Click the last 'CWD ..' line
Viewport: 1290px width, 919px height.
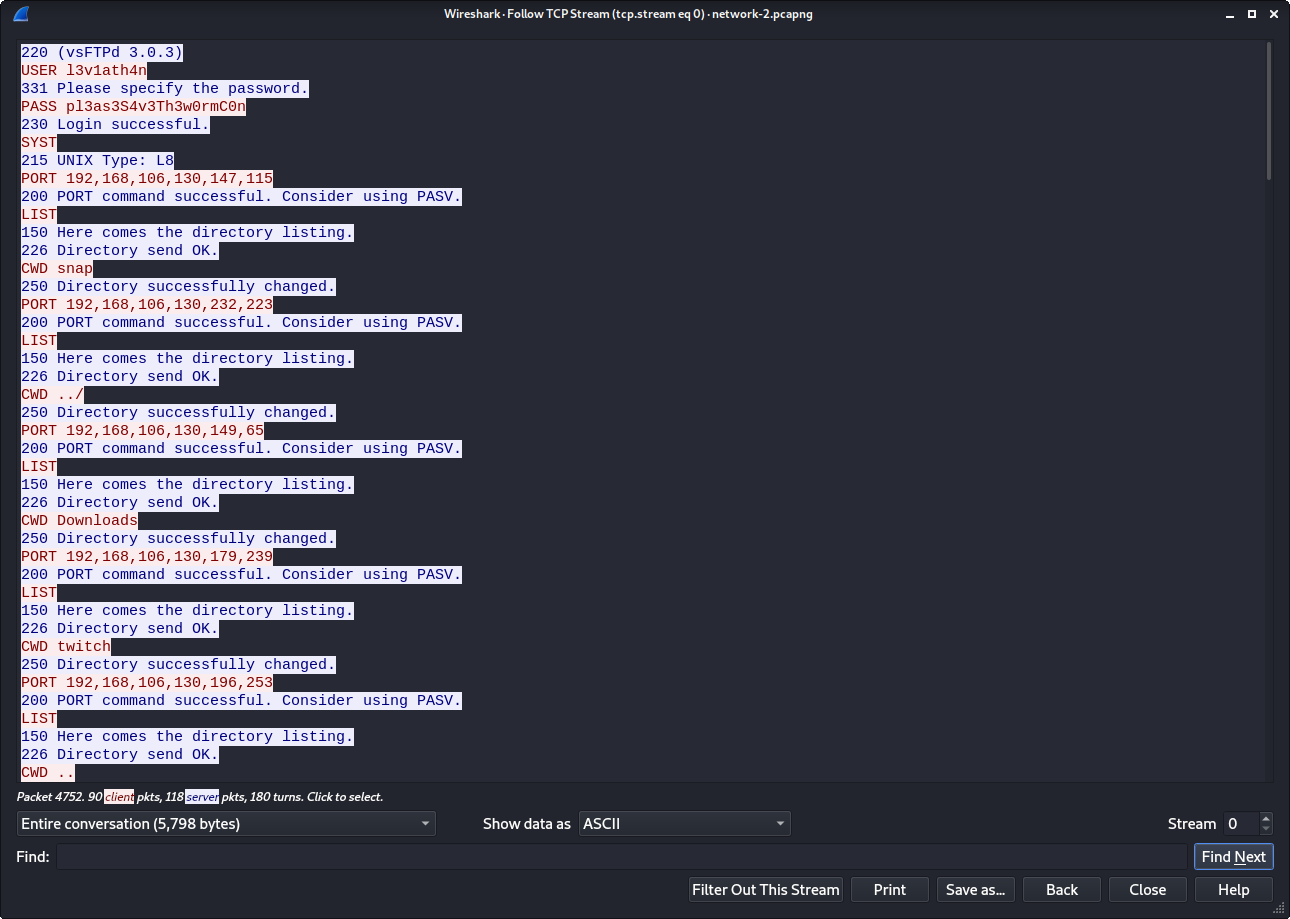48,773
